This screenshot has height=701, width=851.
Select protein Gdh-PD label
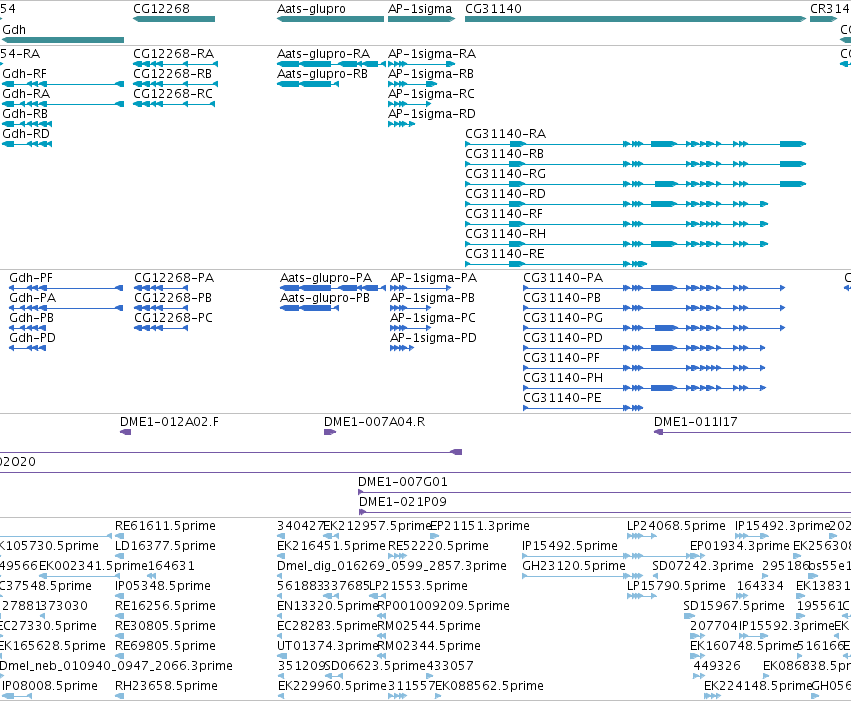coord(33,338)
